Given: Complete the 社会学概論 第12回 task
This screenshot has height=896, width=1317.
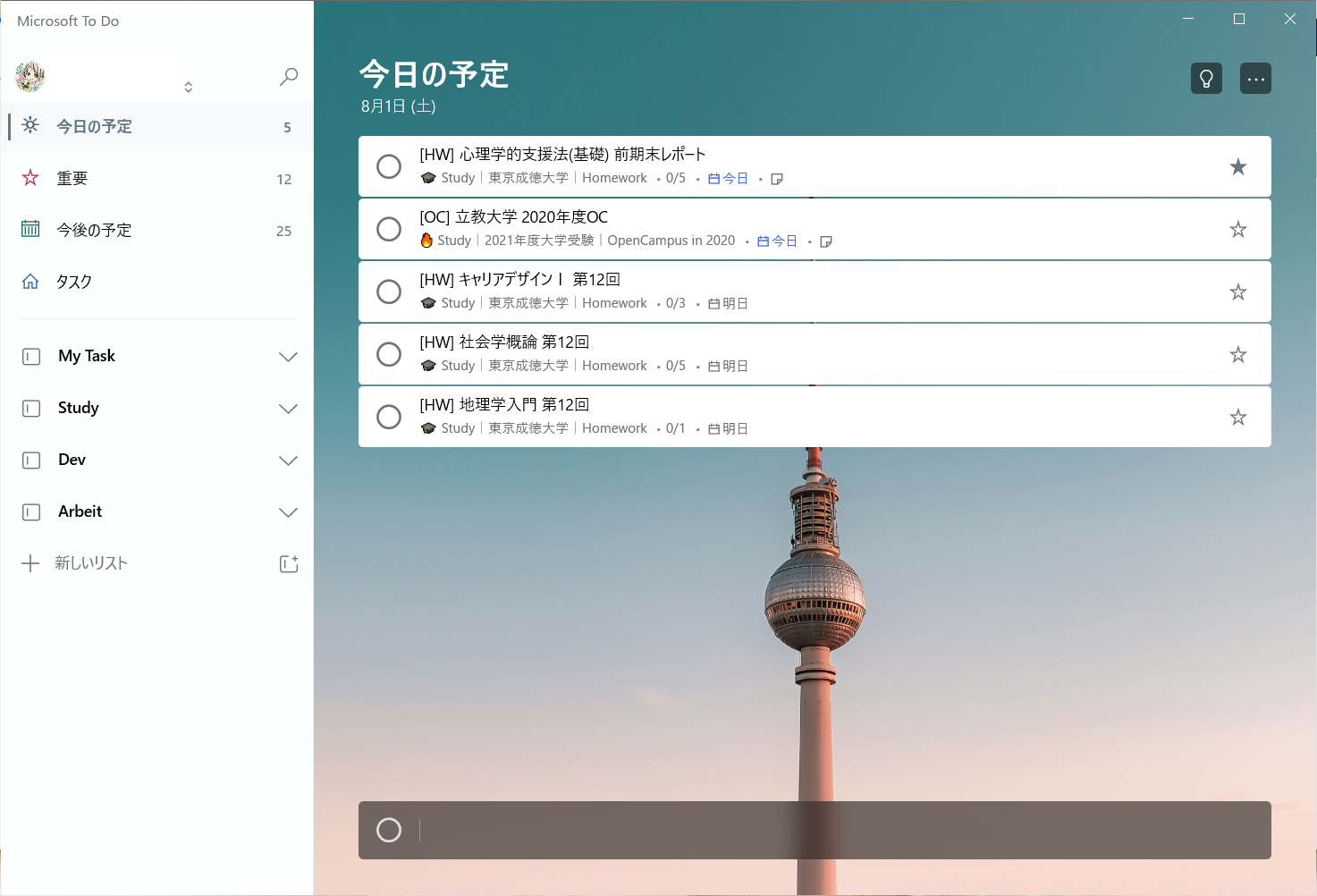Looking at the screenshot, I should point(389,355).
